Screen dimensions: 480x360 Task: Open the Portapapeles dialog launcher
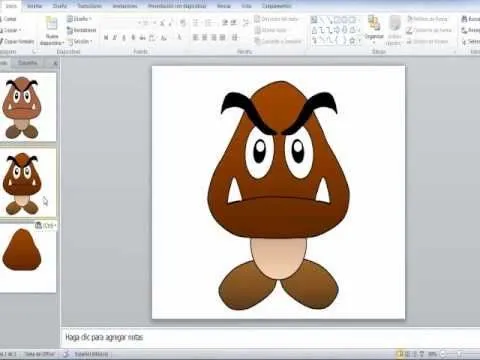coord(34,52)
